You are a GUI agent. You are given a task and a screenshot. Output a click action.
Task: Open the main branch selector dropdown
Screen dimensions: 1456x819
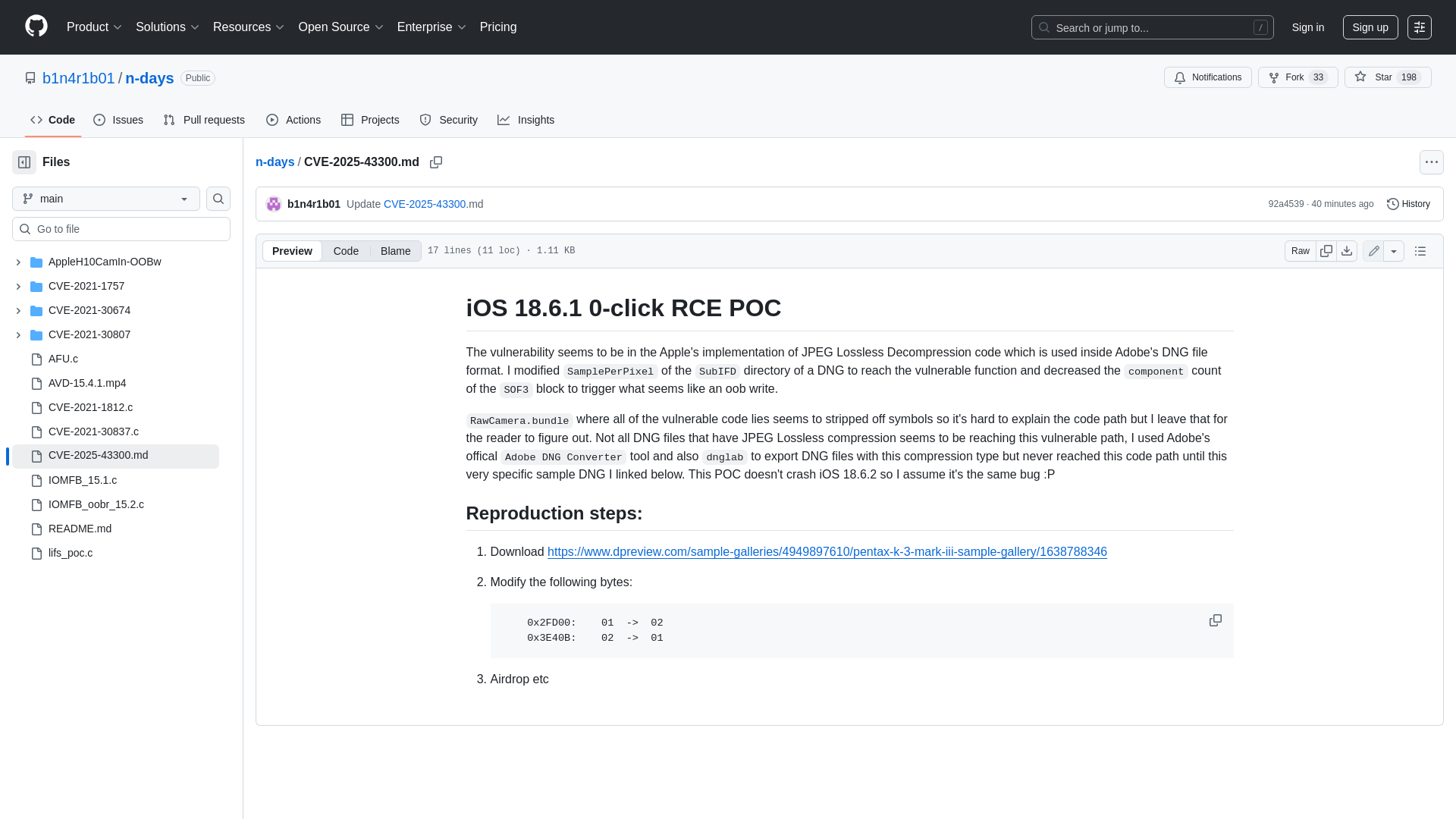[106, 199]
